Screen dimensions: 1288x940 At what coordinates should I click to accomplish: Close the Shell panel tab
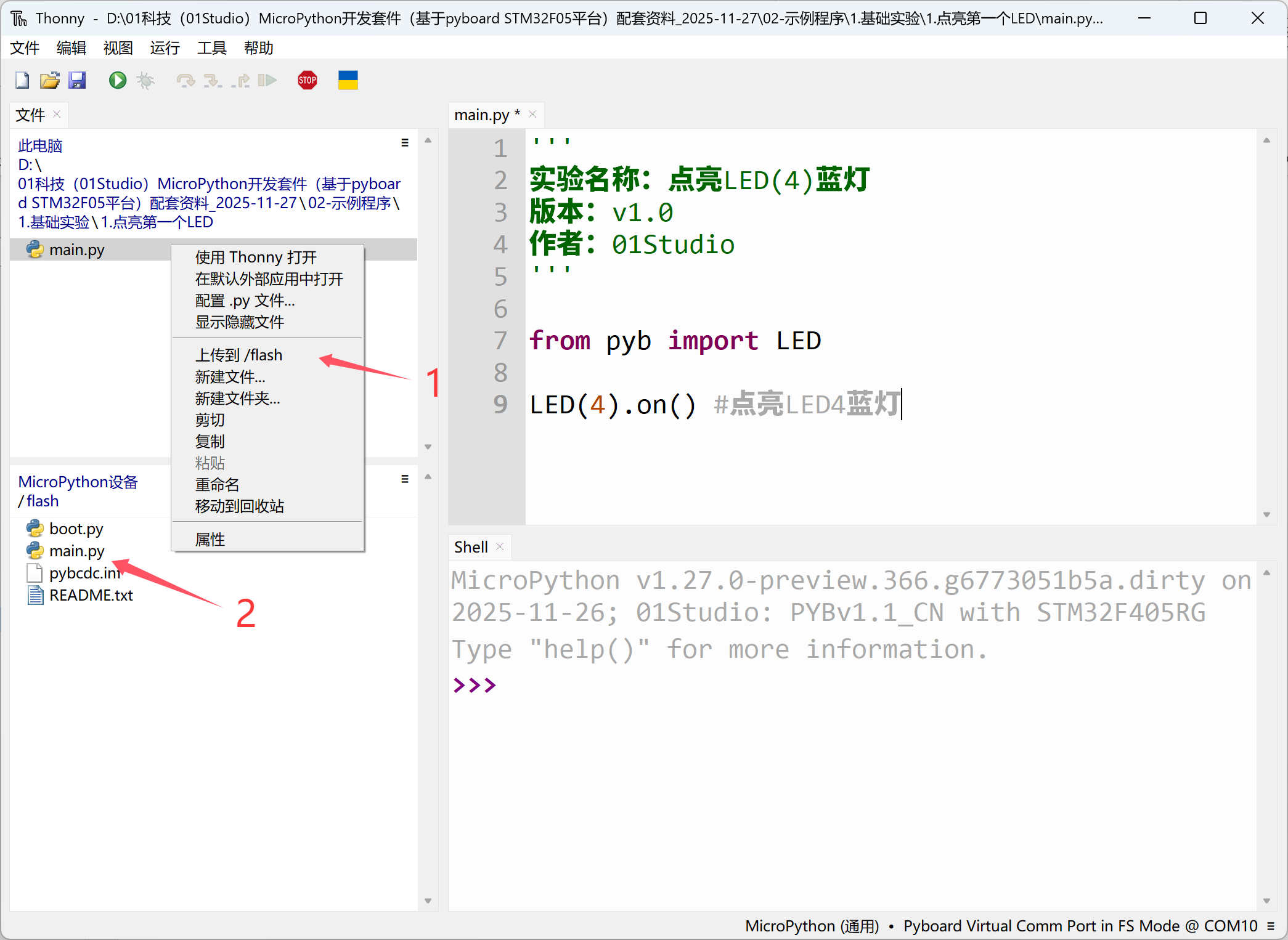pyautogui.click(x=500, y=547)
